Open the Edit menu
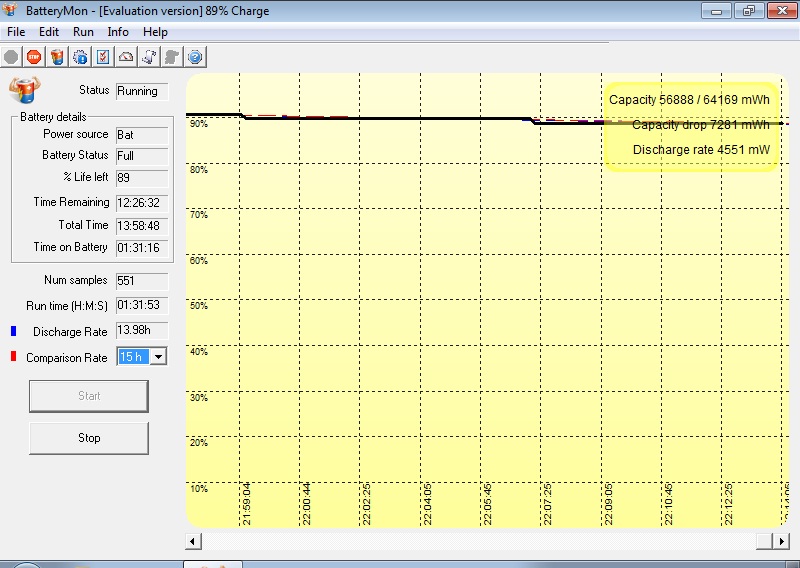 [49, 32]
